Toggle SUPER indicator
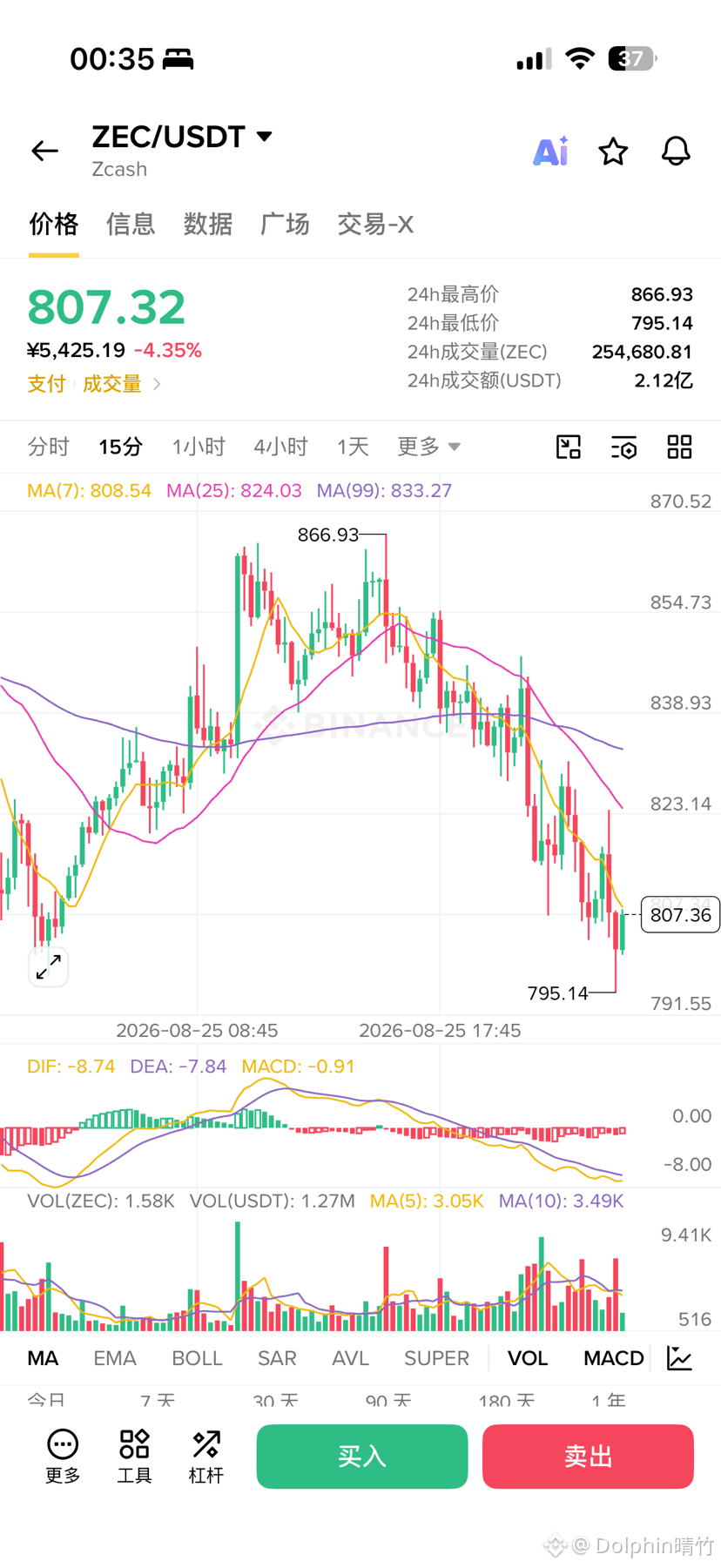 [436, 1358]
